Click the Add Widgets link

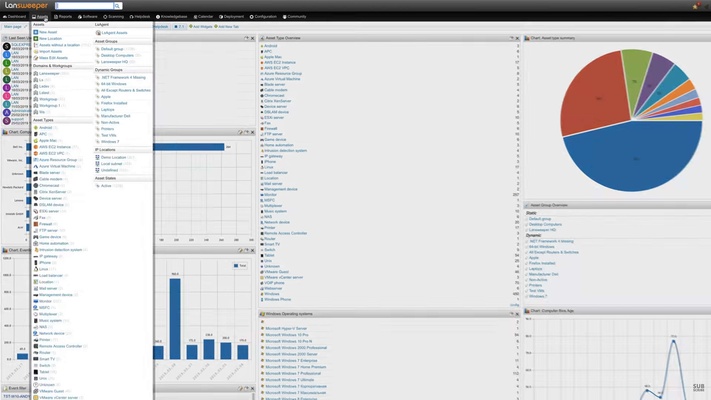tap(200, 27)
